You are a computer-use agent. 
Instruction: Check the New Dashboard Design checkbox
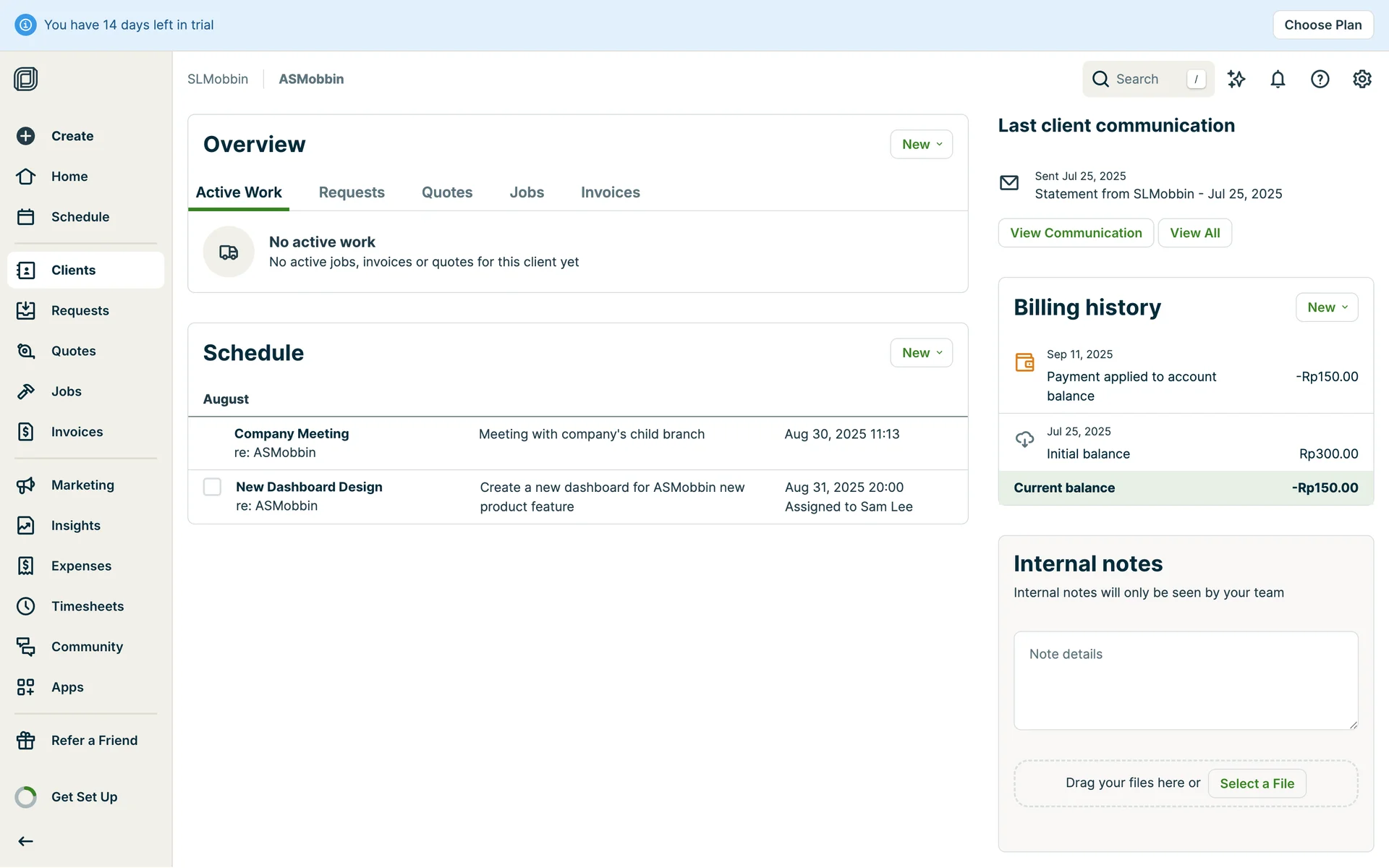click(x=212, y=487)
